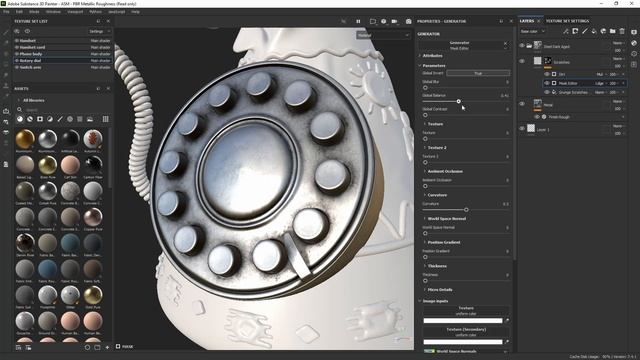Open the Material display dropdown in the viewport
This screenshot has height=360, width=640.
tap(383, 36)
